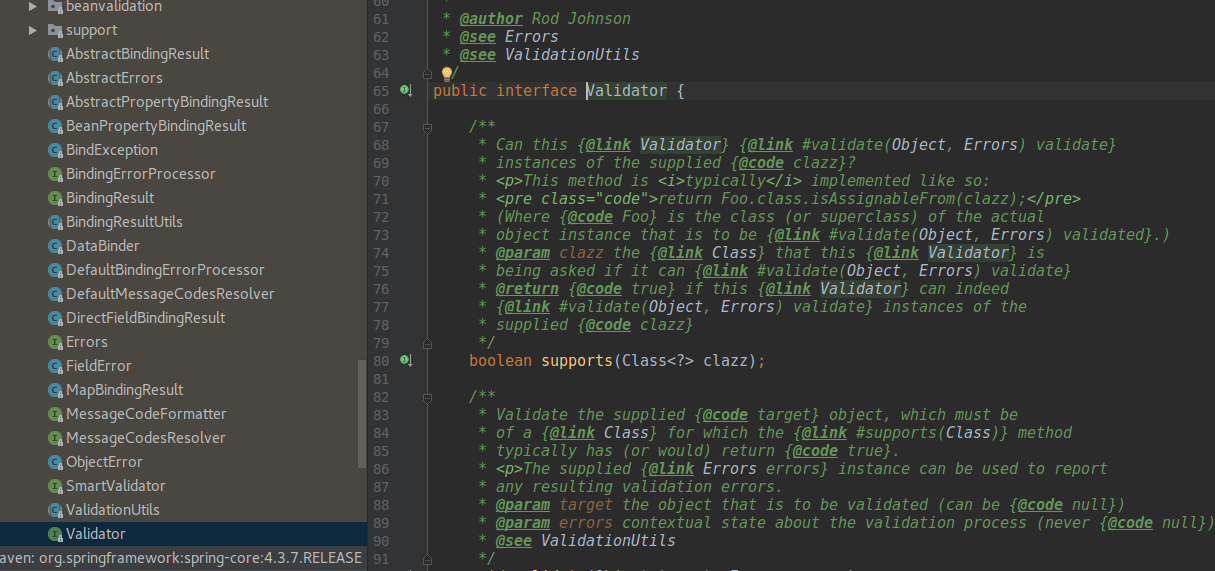The width and height of the screenshot is (1215, 571).
Task: Select the highlighted Validator file in the tree
Action: pyautogui.click(x=95, y=534)
